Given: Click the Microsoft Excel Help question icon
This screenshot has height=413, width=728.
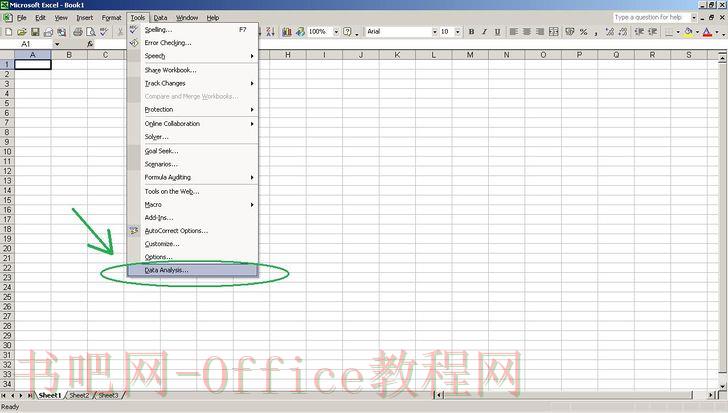Looking at the screenshot, I should 347,32.
